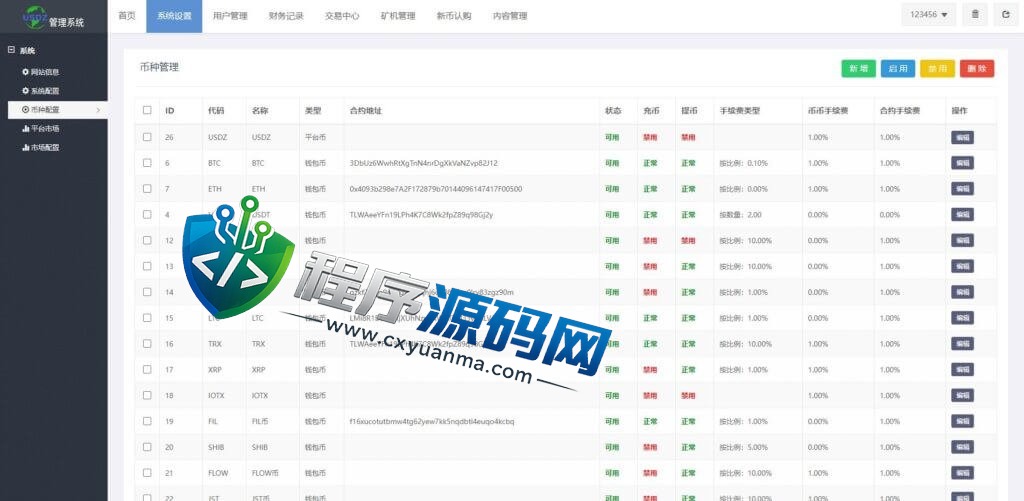
Task: Open 平台市场 in the sidebar
Action: (x=45, y=129)
